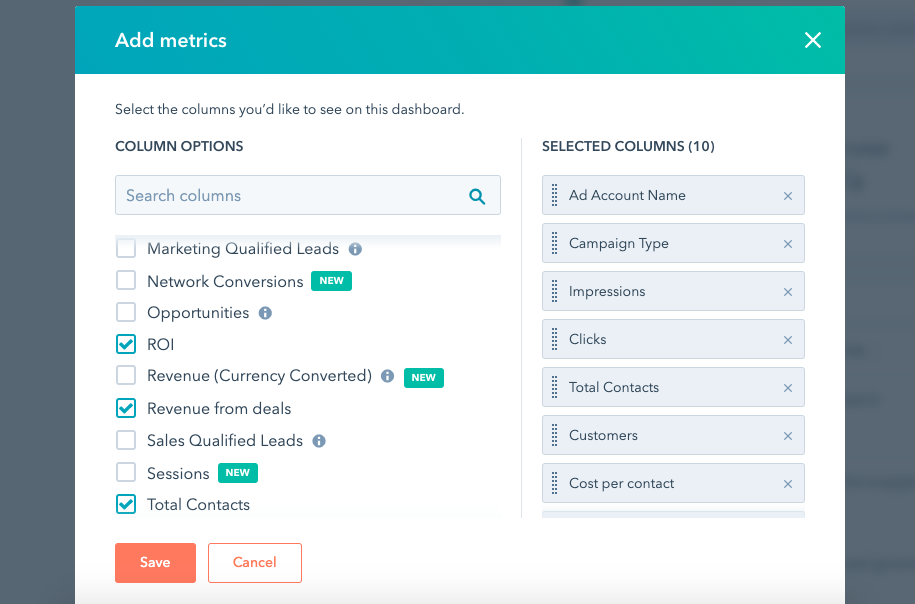
Task: Click the Revenue from deals label
Action: coord(219,409)
